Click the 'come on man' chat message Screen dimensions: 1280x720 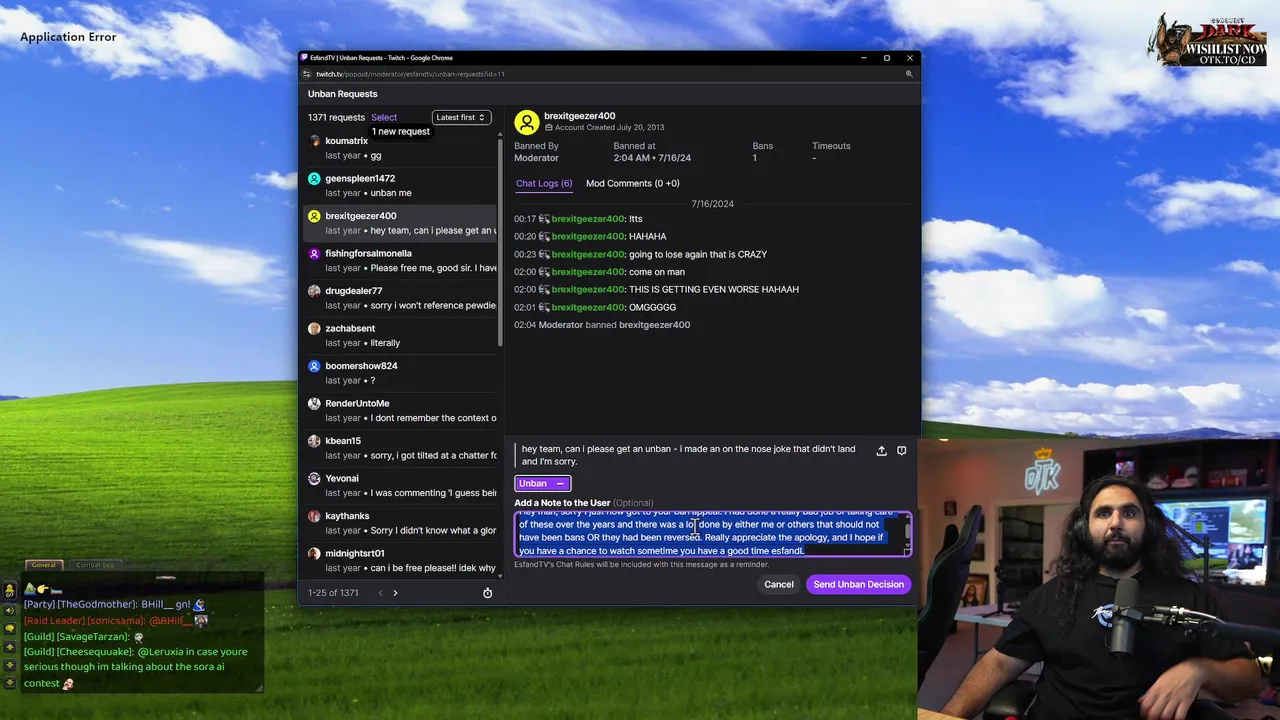point(657,272)
